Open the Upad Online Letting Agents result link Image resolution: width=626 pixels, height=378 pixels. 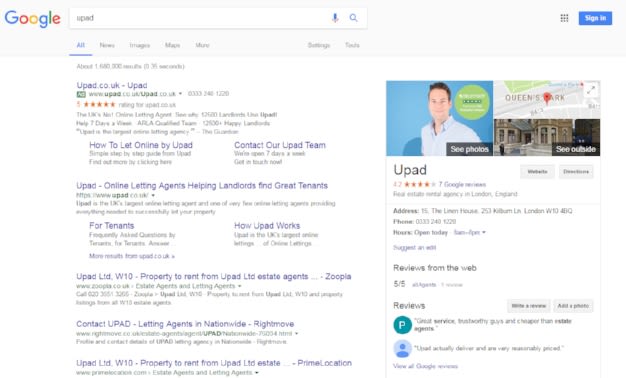click(202, 186)
